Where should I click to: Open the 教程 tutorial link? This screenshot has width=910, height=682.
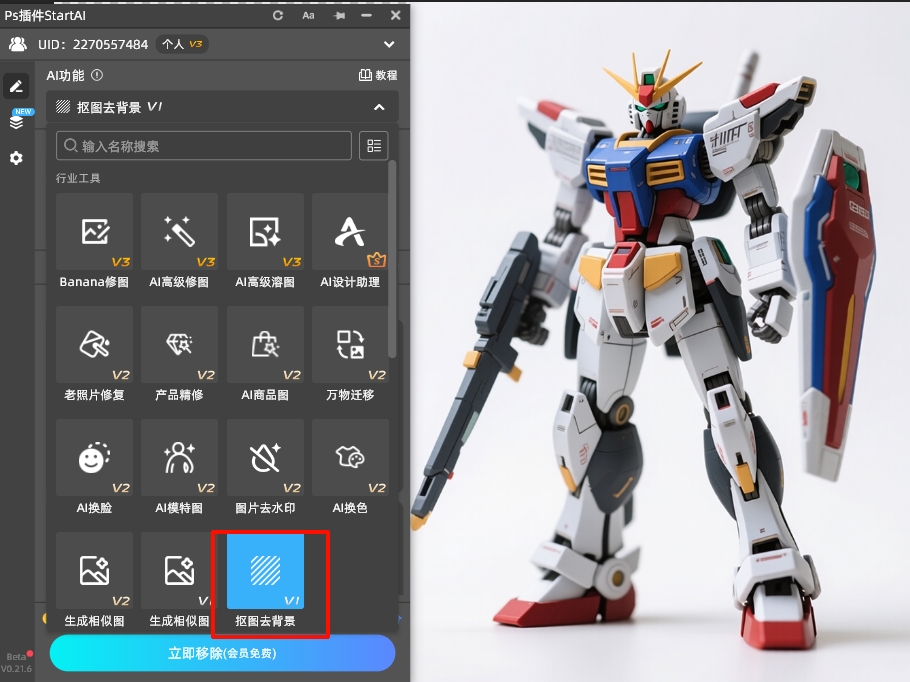378,75
